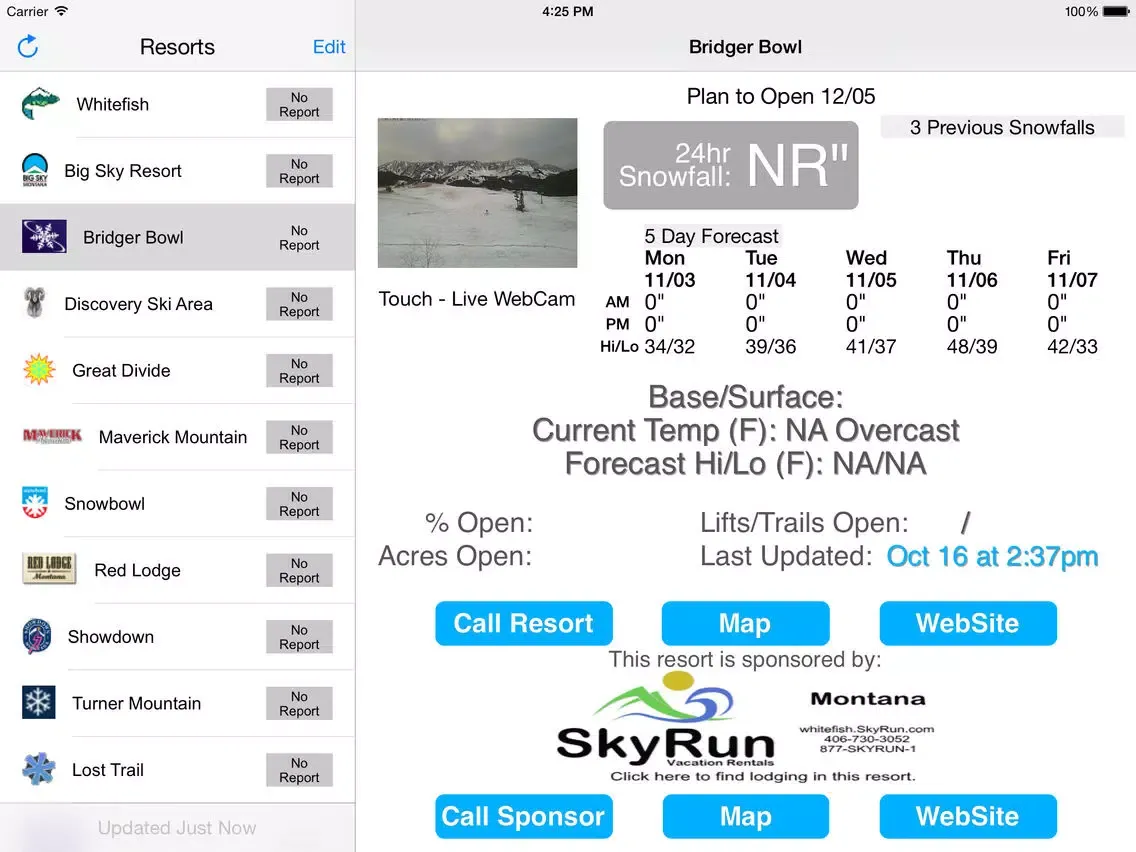1136x852 pixels.
Task: Click the Whitefish resort fish logo
Action: 41,104
